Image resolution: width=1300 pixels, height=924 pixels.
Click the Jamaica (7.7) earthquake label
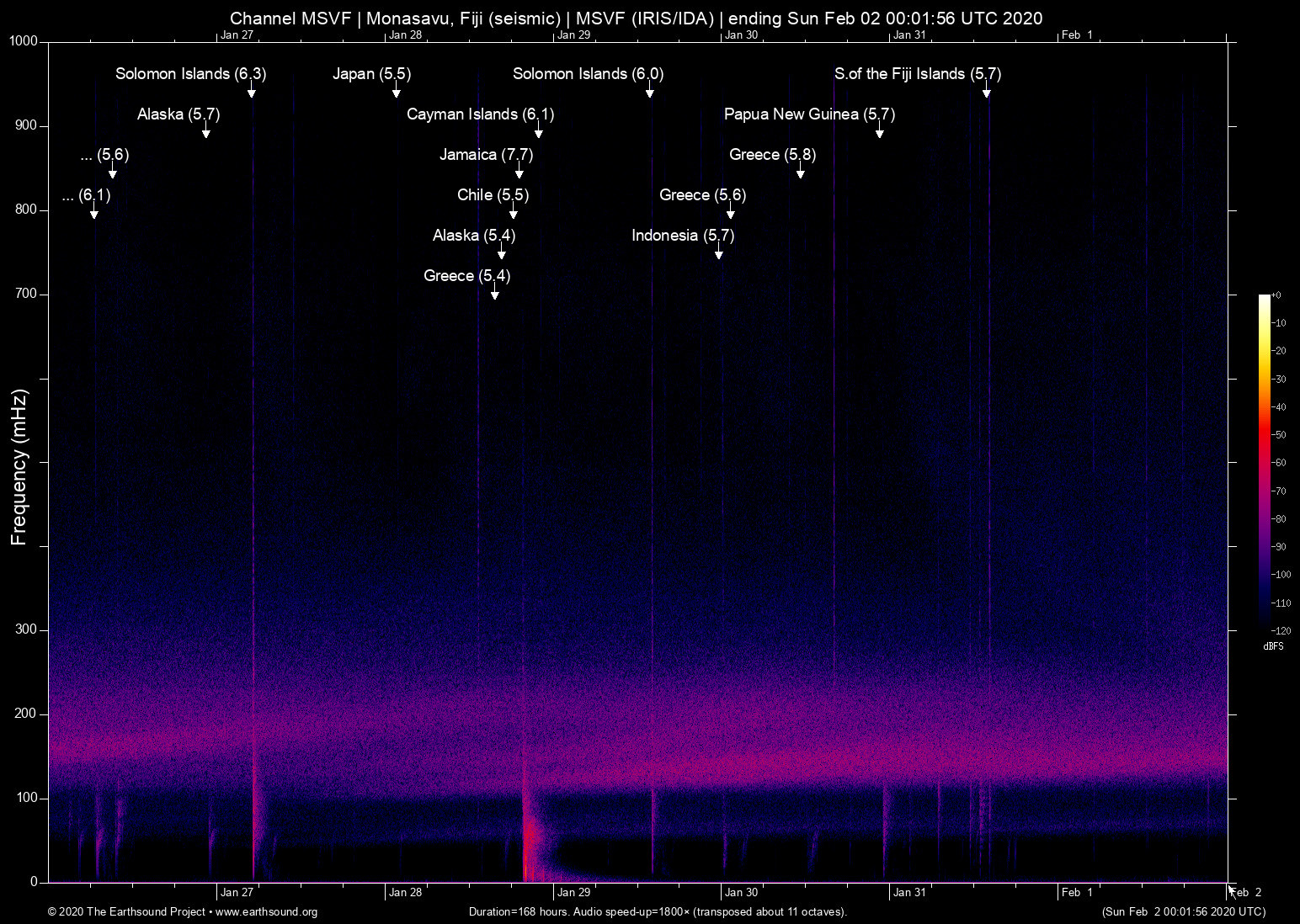pos(487,155)
